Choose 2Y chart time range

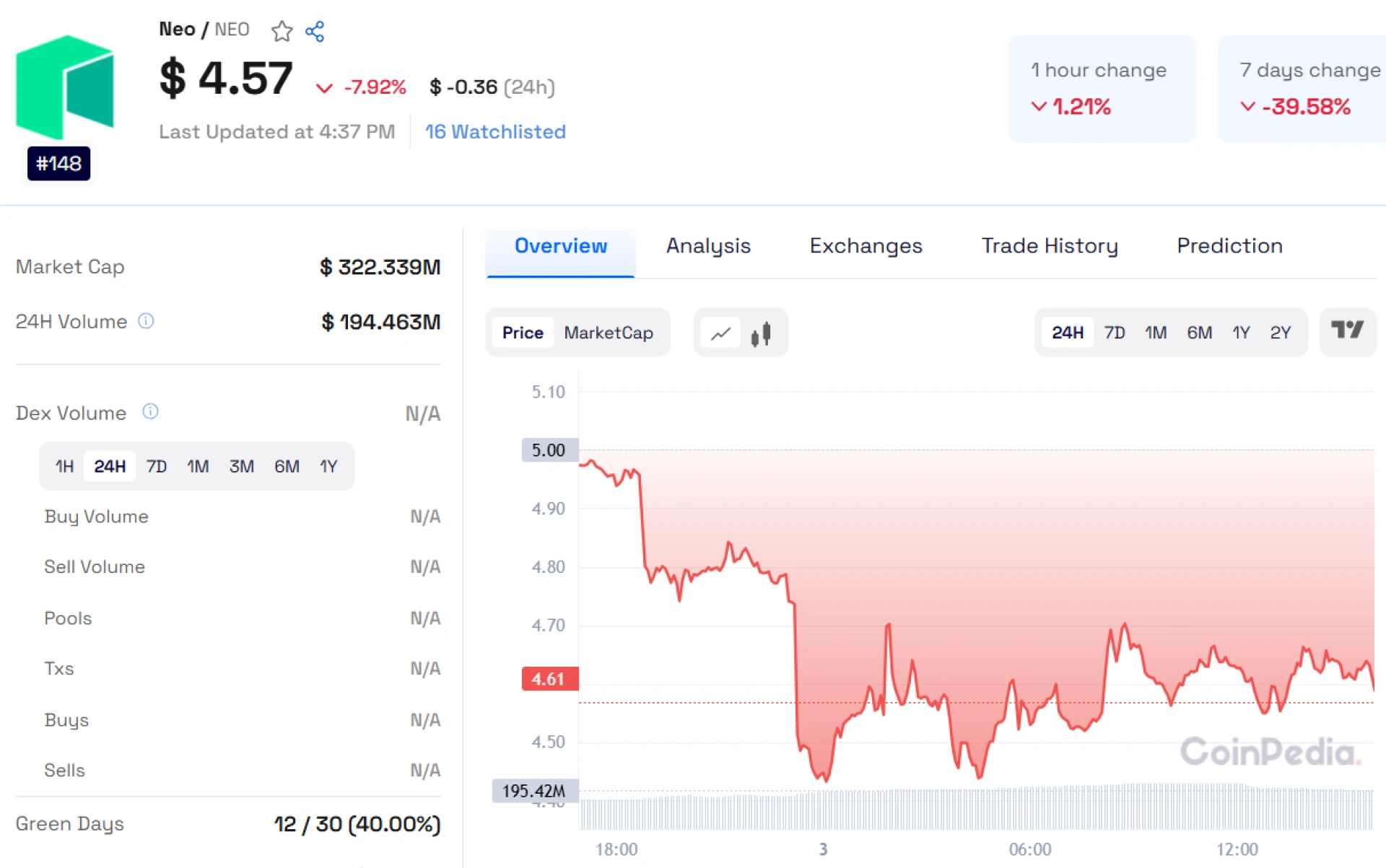click(1280, 333)
